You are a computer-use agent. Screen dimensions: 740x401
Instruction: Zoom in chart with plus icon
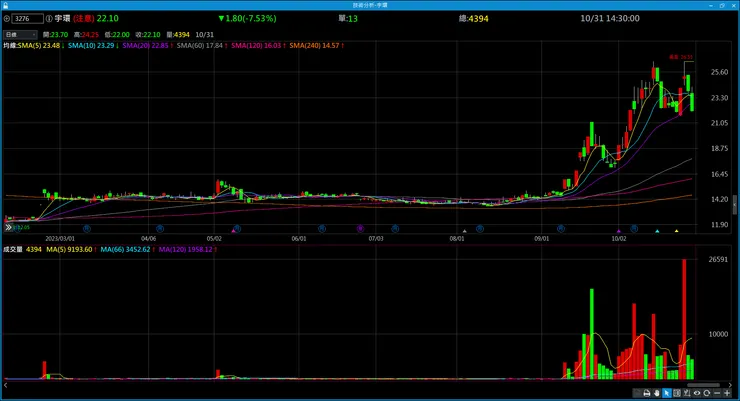(x=727, y=393)
